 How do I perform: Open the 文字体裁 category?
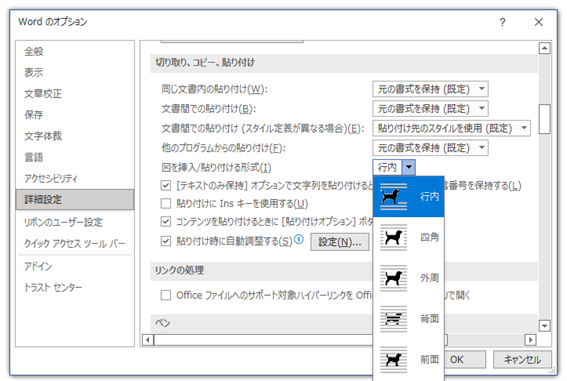[x=75, y=136]
